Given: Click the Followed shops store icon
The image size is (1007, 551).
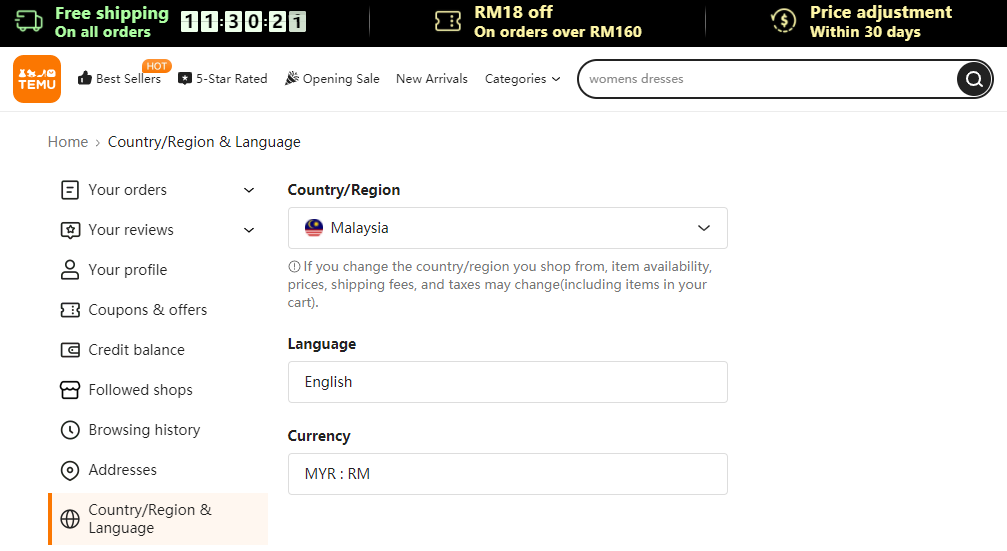Looking at the screenshot, I should point(70,390).
